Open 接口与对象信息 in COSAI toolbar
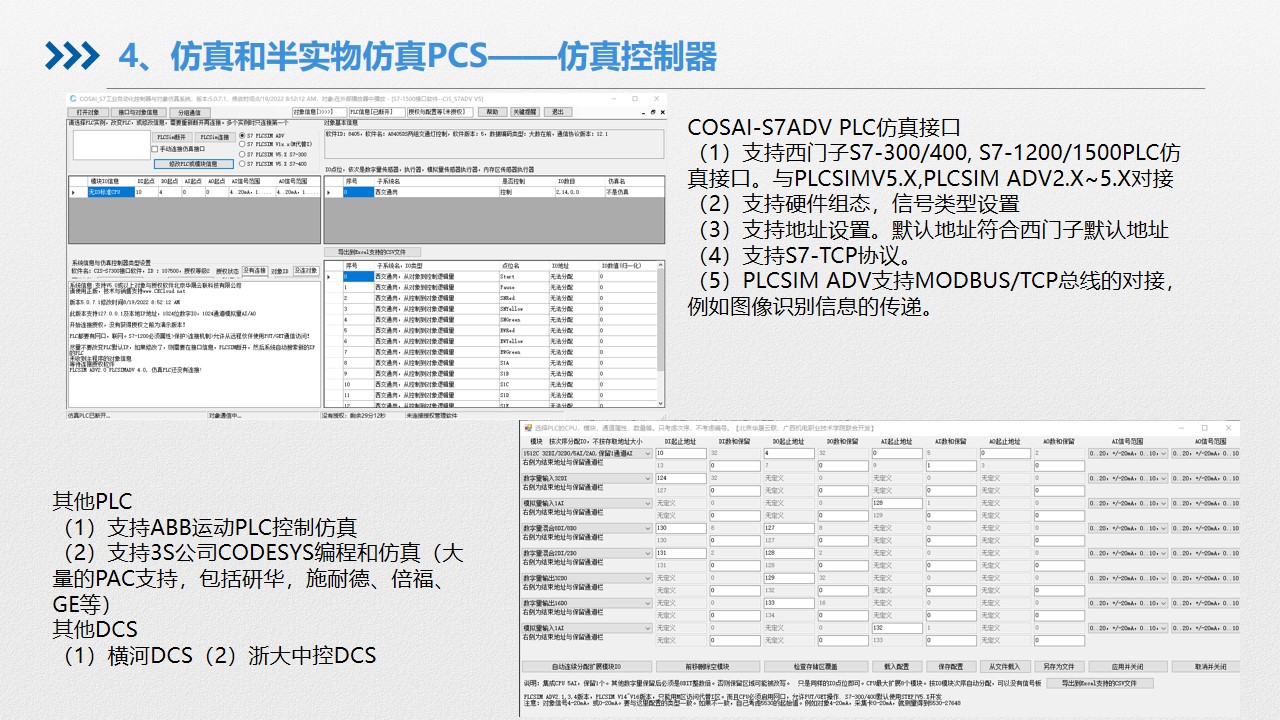The height and width of the screenshot is (720, 1280). tap(139, 112)
